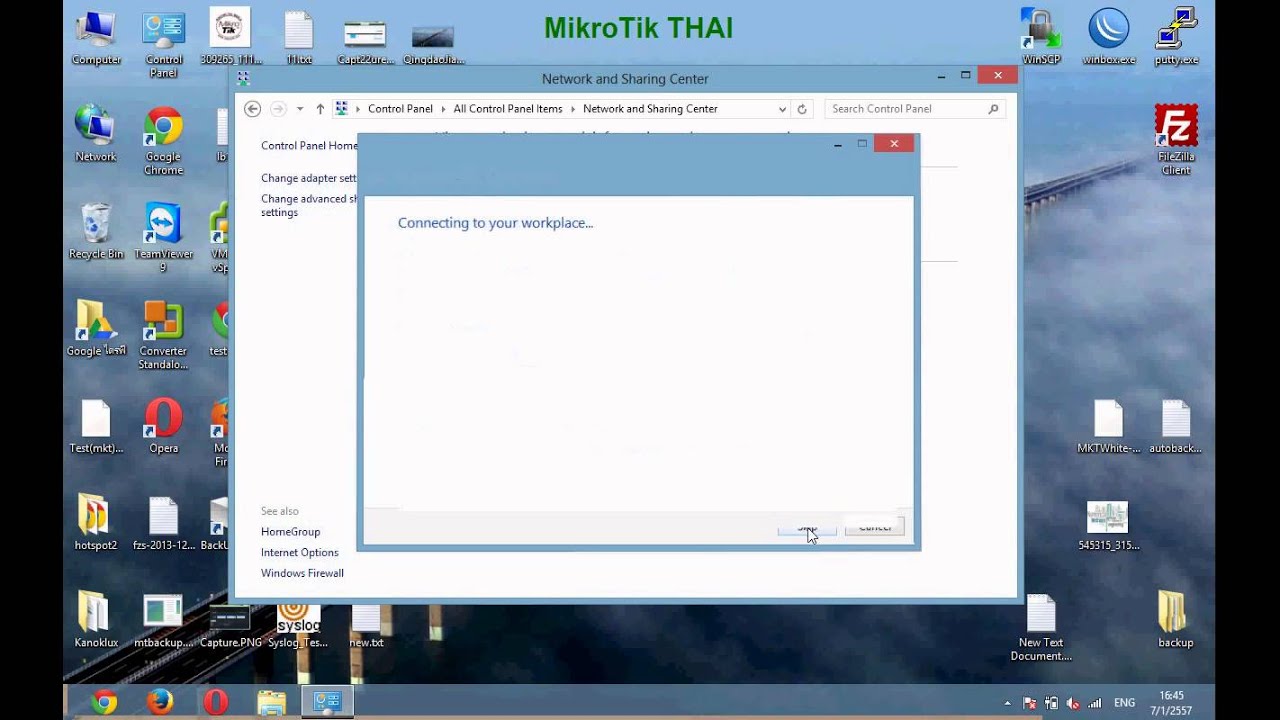
Task: Click Chrome icon in the taskbar
Action: (104, 702)
